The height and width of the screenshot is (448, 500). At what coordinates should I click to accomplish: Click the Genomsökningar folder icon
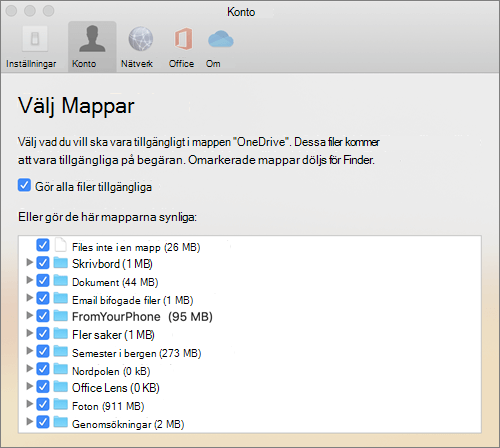pyautogui.click(x=61, y=422)
